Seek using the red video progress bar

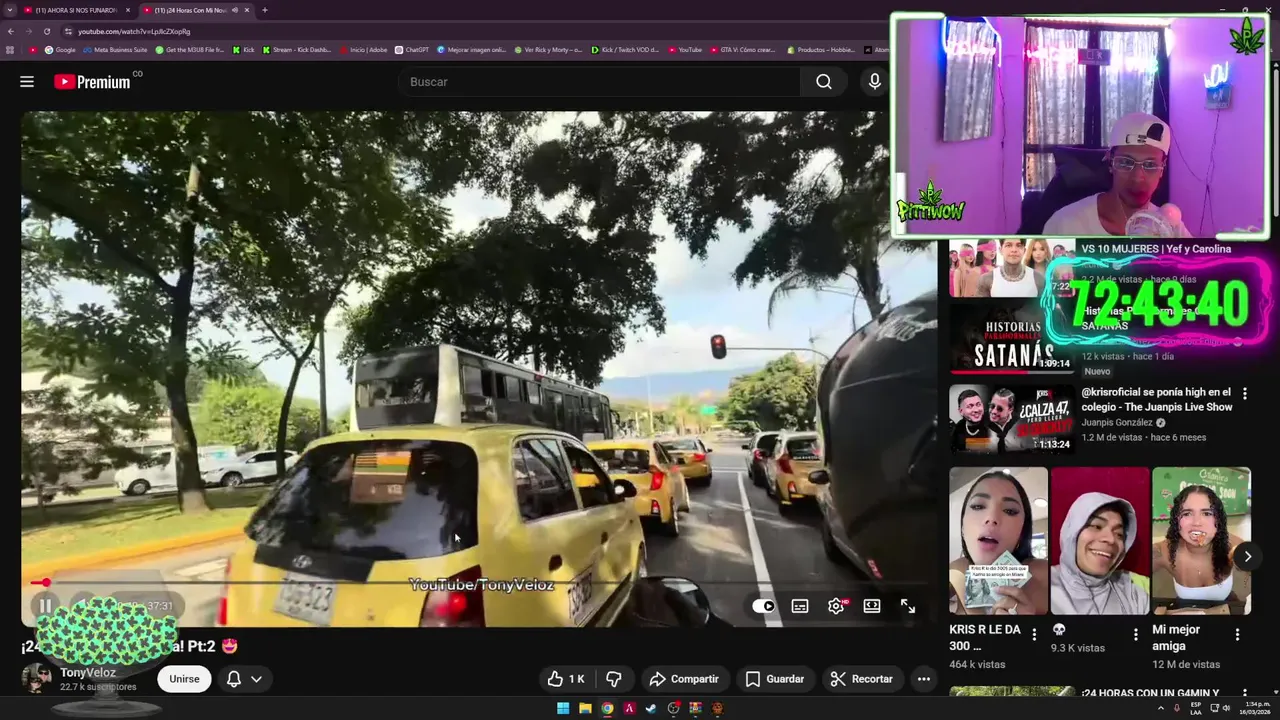480,582
